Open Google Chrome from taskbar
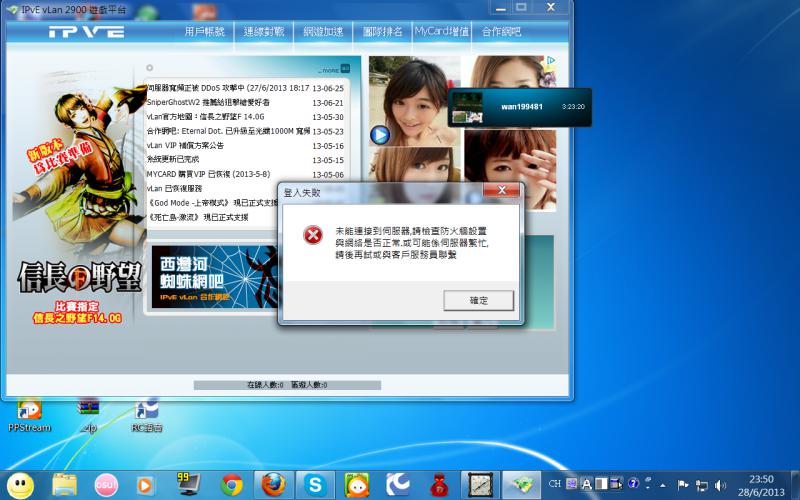The height and width of the screenshot is (500, 800). (x=232, y=485)
